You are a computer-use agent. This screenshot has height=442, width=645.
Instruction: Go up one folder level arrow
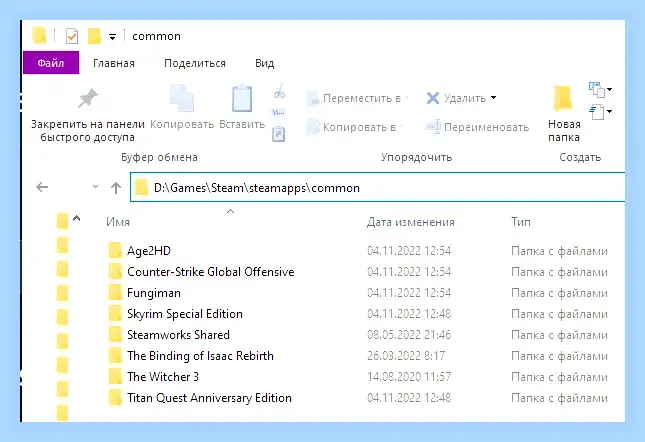[x=116, y=188]
